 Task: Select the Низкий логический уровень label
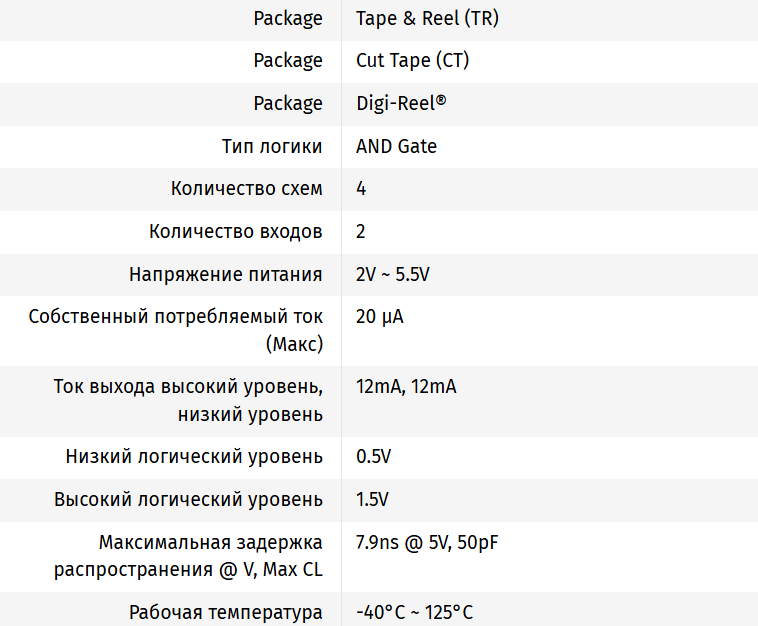click(194, 457)
